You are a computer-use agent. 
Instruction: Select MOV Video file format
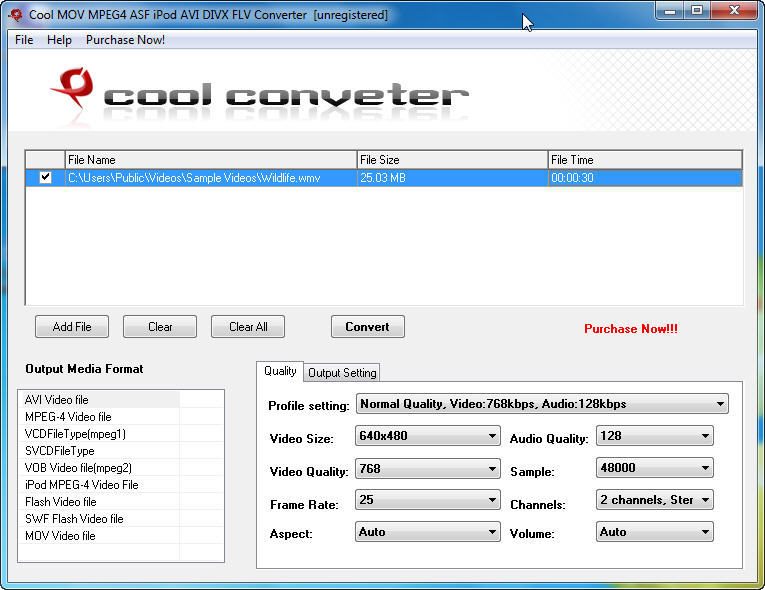pyautogui.click(x=60, y=536)
